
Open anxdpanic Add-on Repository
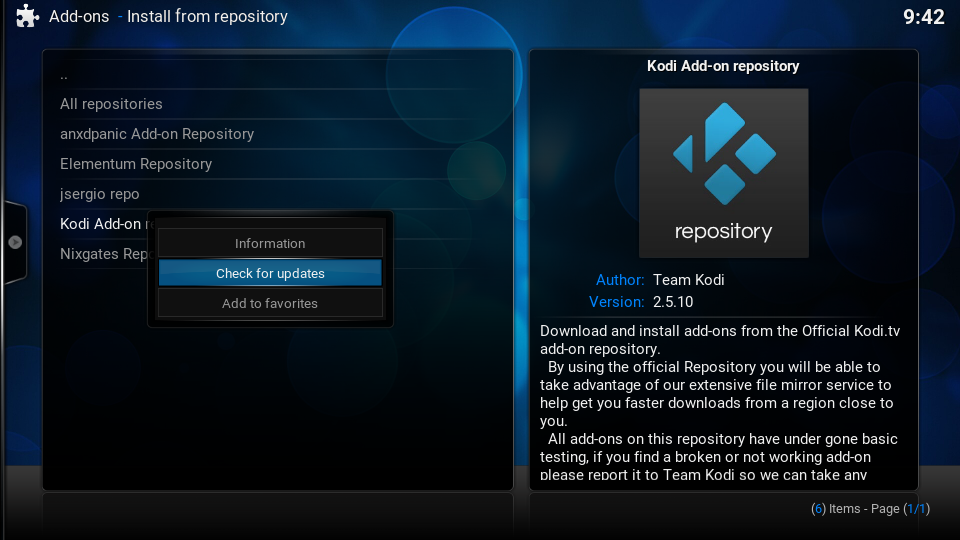coord(277,134)
